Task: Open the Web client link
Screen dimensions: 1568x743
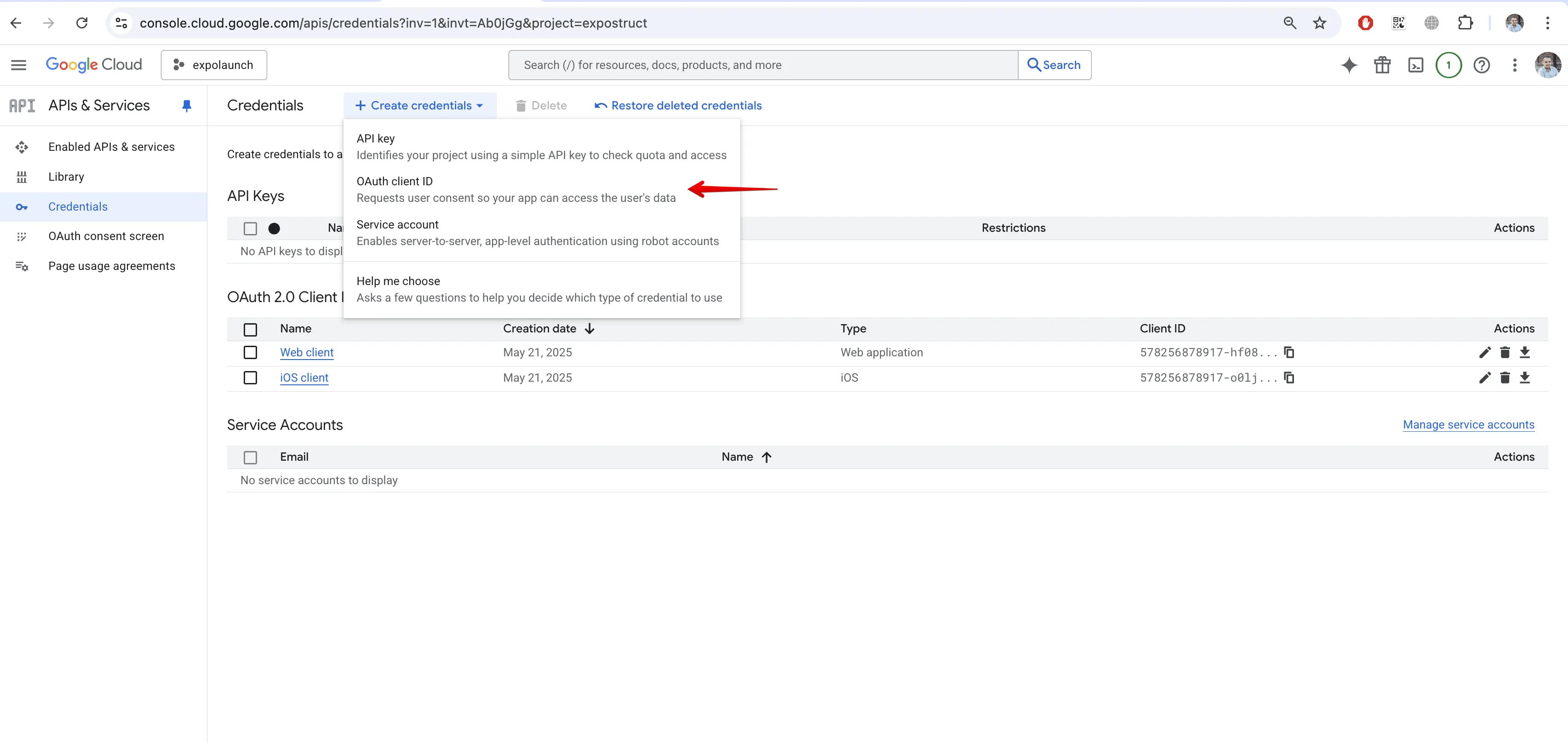Action: pos(306,352)
